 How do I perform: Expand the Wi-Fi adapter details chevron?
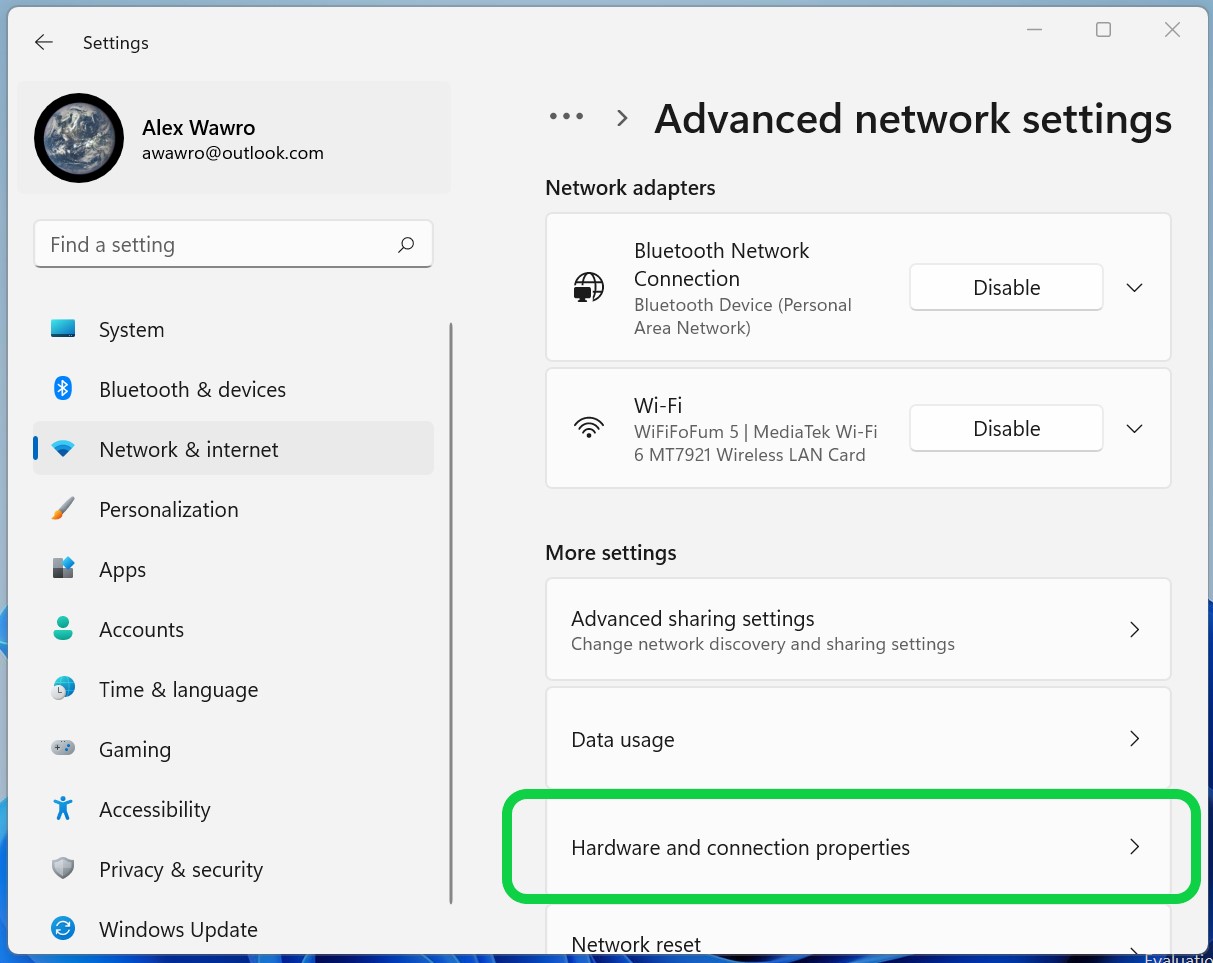pos(1134,429)
